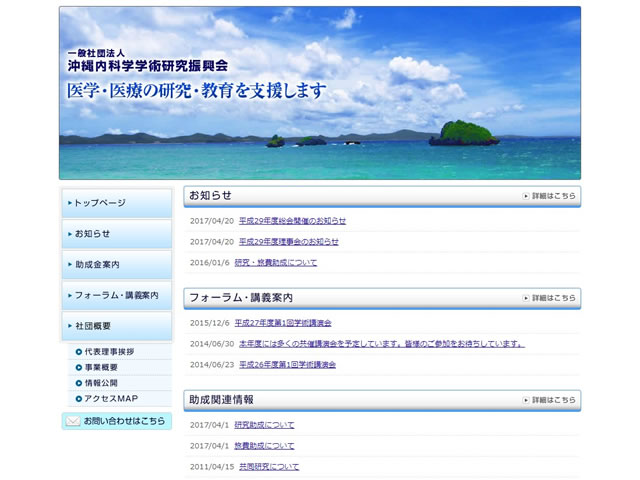Click arrow icon beside お知らせ 詳細はこちら
Image resolution: width=640 pixels, height=480 pixels.
526,196
